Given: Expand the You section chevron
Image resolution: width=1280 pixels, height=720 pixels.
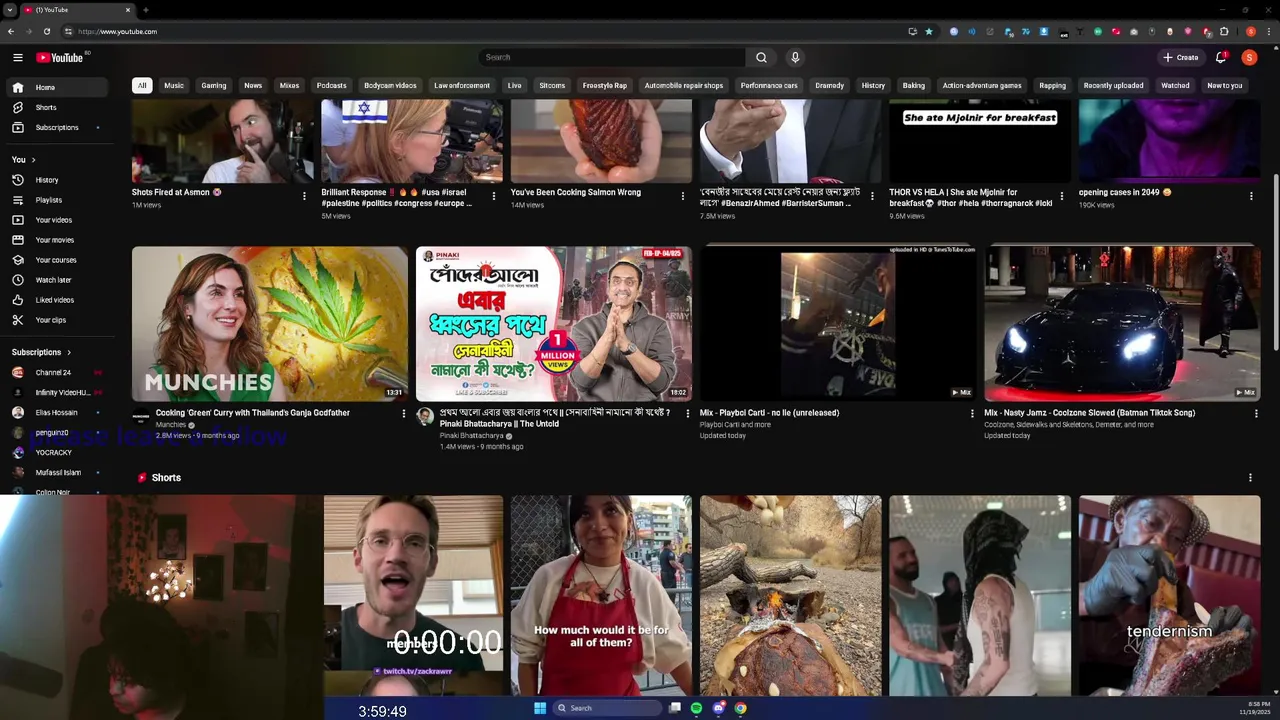Looking at the screenshot, I should pyautogui.click(x=33, y=160).
